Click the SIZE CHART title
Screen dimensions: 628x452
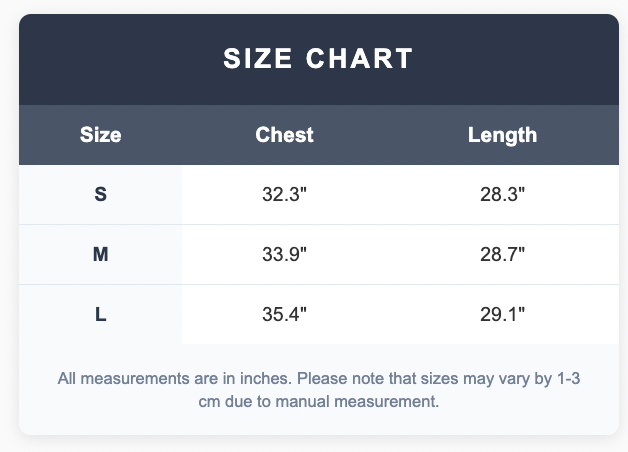tap(318, 58)
